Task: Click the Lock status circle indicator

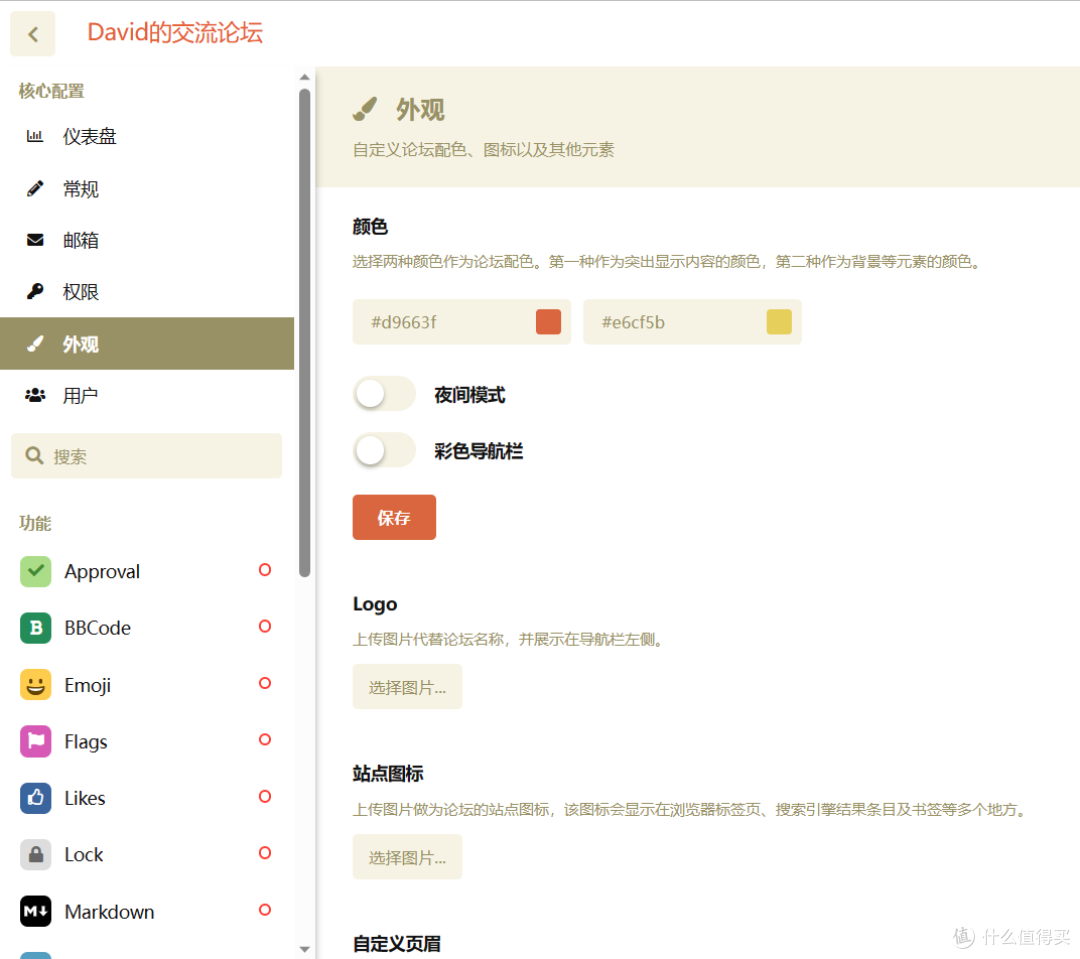Action: 264,853
